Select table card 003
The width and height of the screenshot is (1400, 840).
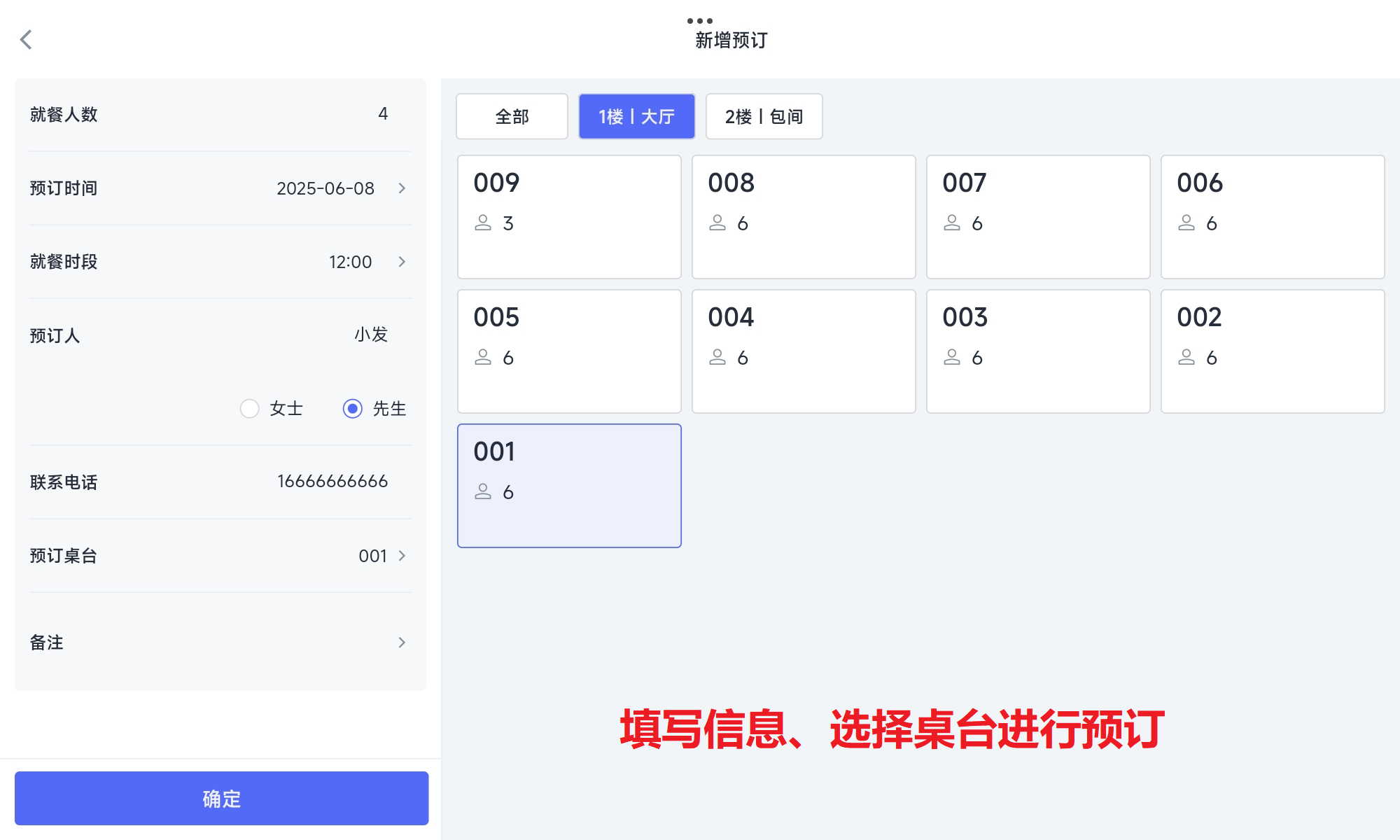point(1038,351)
